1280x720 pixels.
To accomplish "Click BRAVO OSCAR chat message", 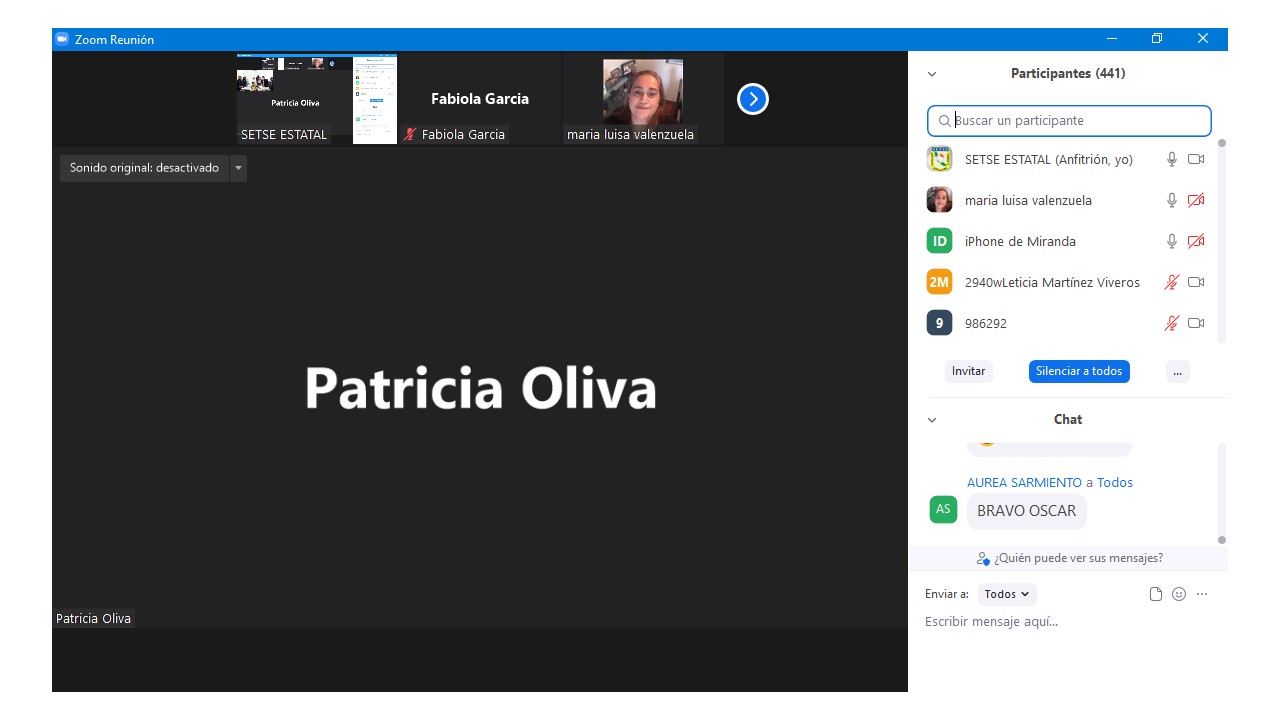I will click(1027, 511).
